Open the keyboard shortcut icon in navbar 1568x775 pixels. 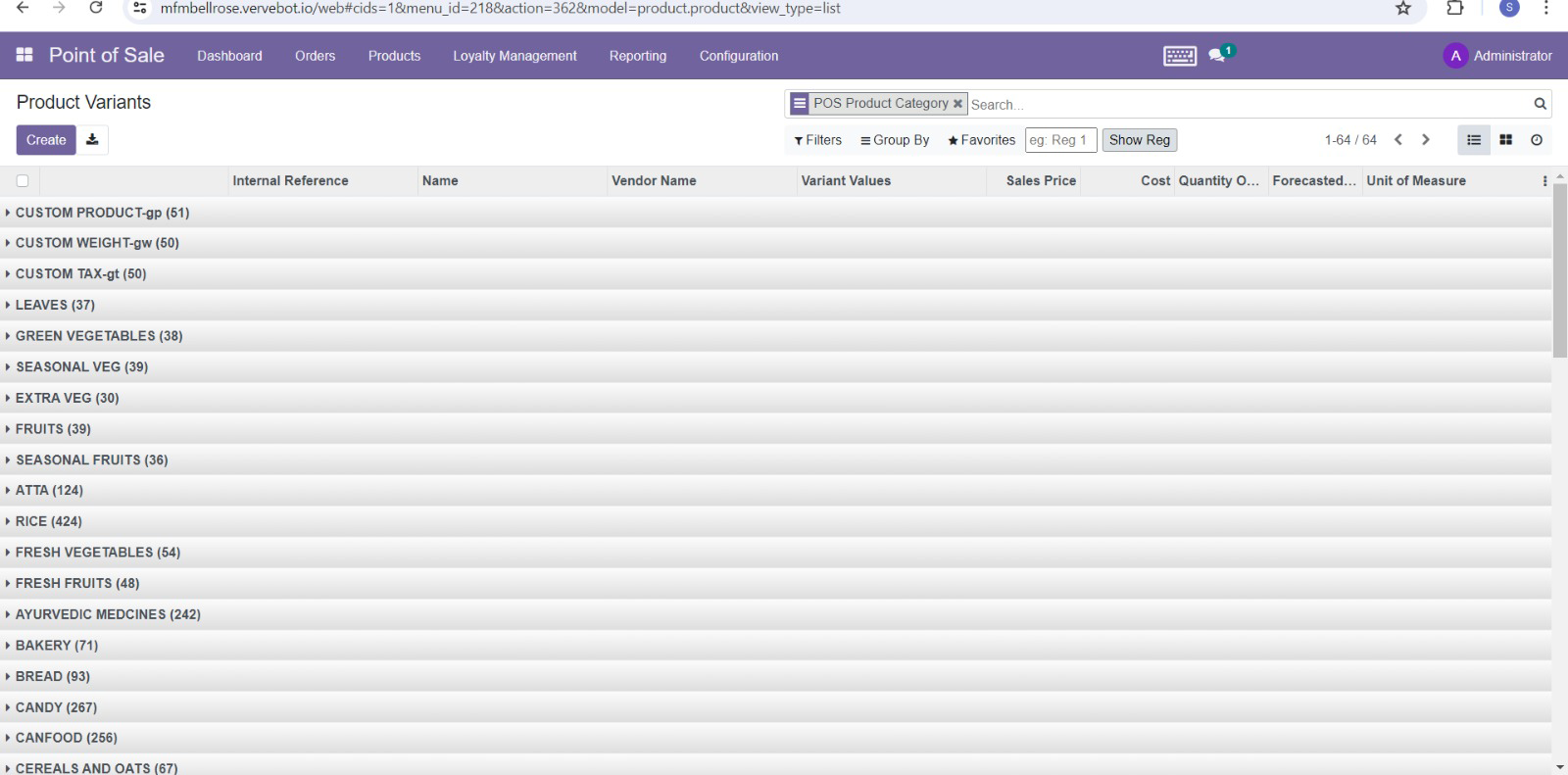point(1179,56)
